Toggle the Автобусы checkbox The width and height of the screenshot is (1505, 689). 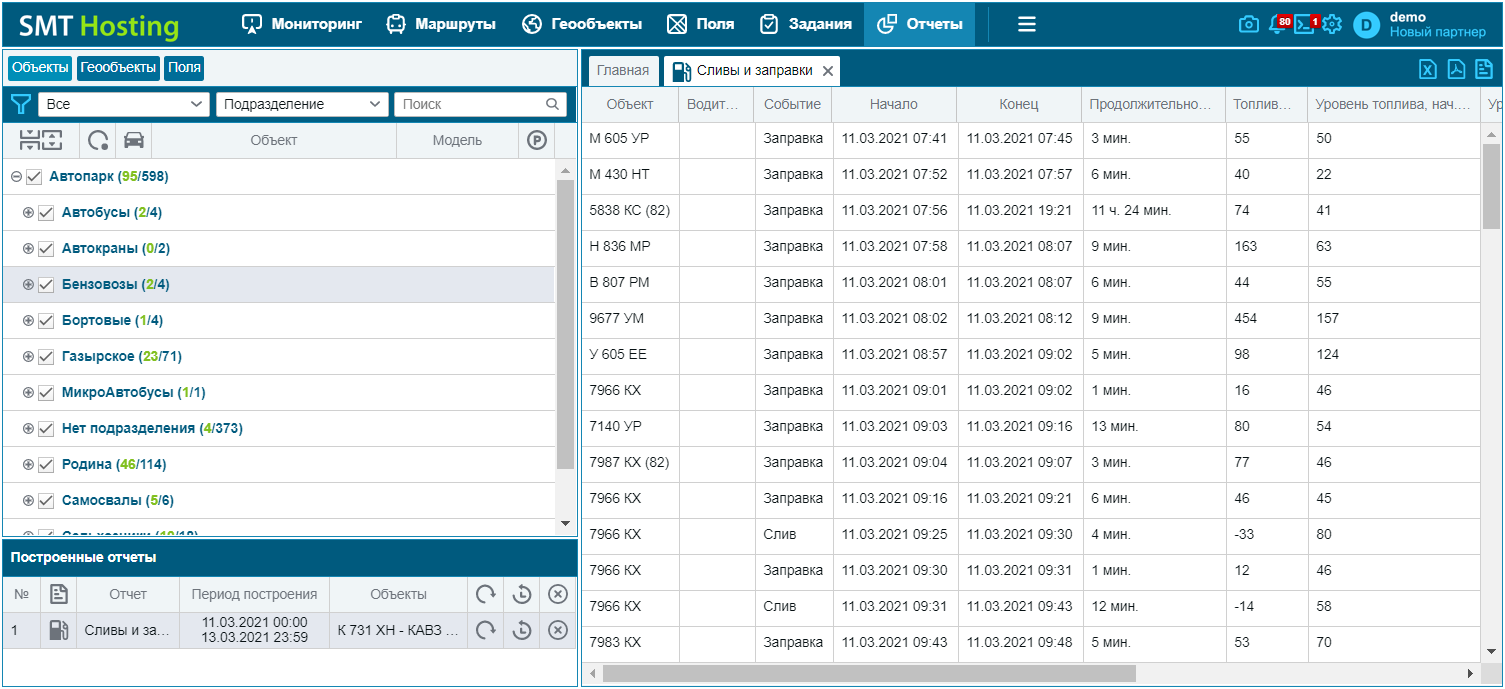(46, 213)
